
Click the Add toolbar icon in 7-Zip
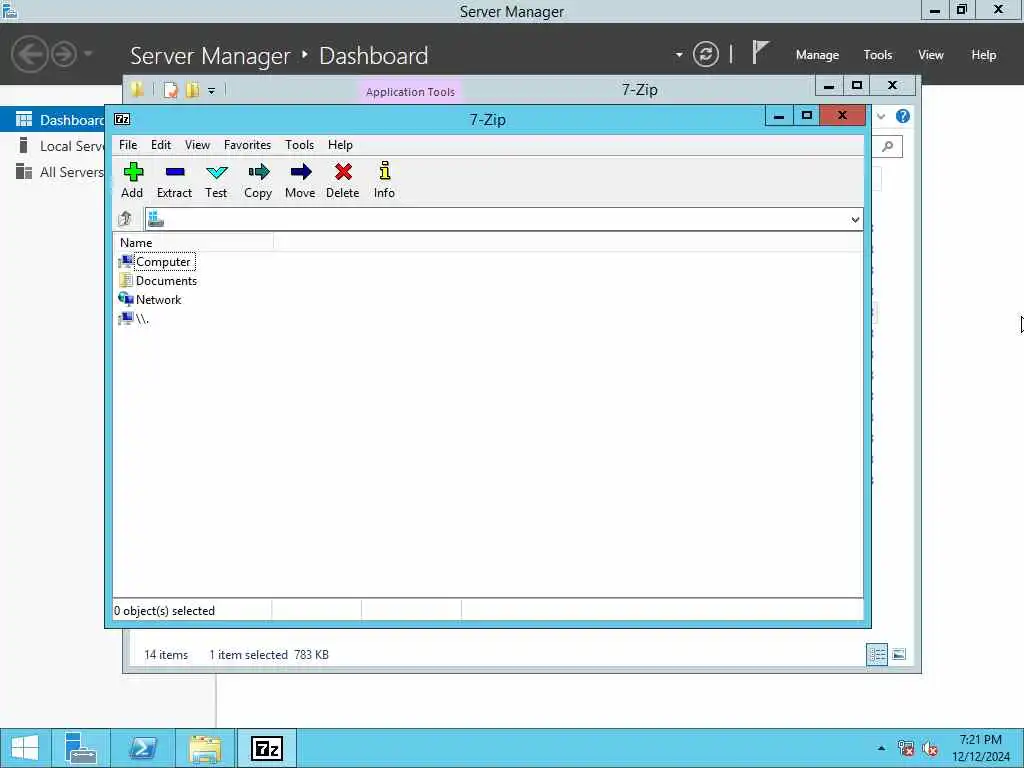click(x=133, y=180)
